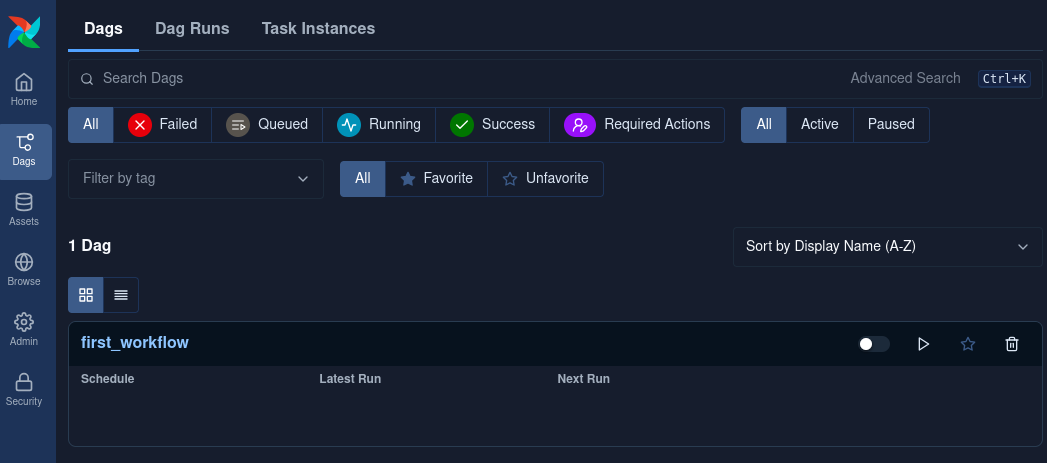Switch to the Dags tab
1047x463 pixels.
coord(103,28)
